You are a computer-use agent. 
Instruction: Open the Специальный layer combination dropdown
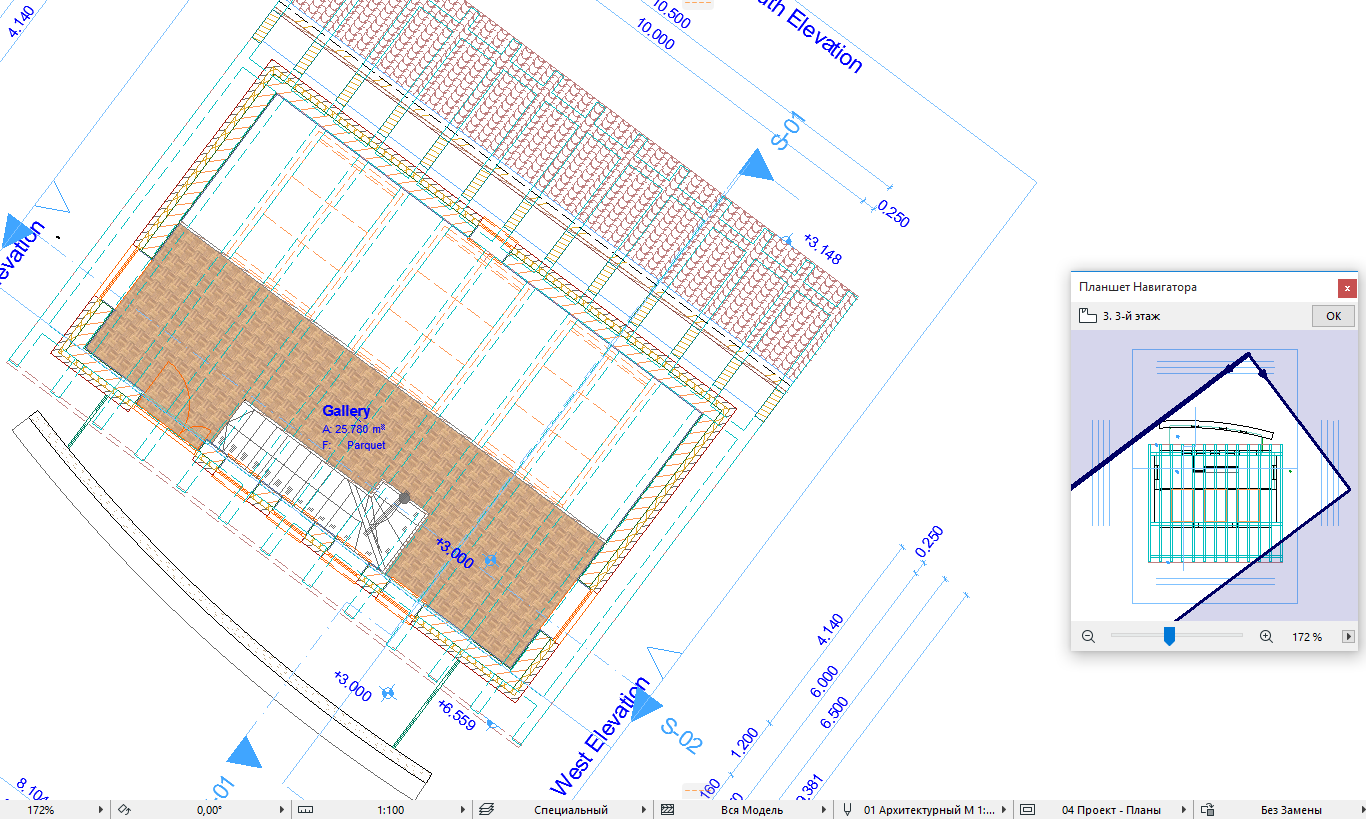(643, 809)
